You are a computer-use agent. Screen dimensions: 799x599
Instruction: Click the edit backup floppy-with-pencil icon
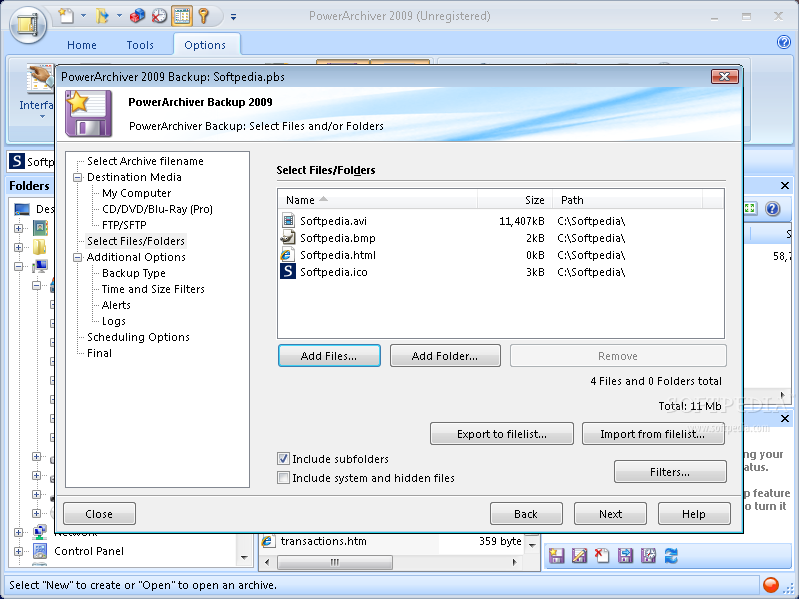(579, 556)
